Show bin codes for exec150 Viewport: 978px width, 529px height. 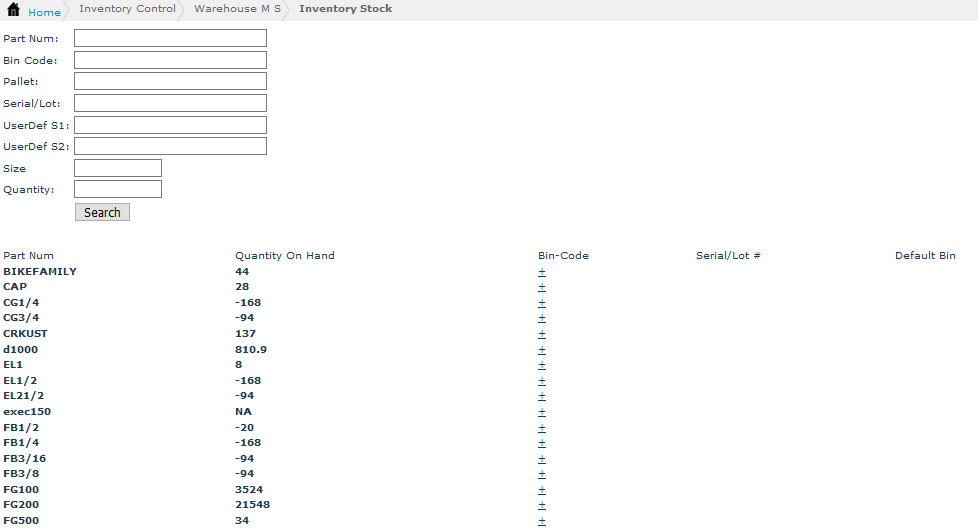(x=542, y=412)
